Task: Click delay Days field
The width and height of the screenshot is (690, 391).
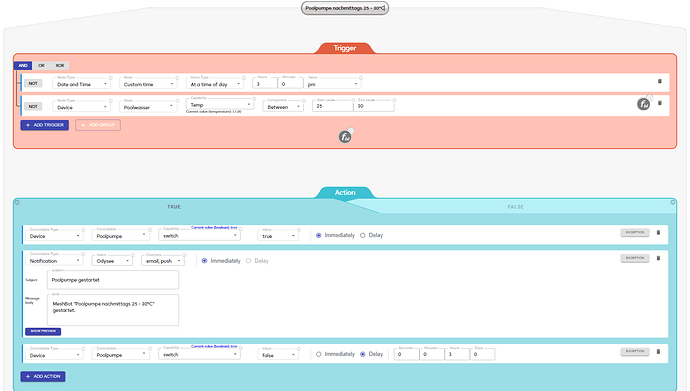Action: 482,354
